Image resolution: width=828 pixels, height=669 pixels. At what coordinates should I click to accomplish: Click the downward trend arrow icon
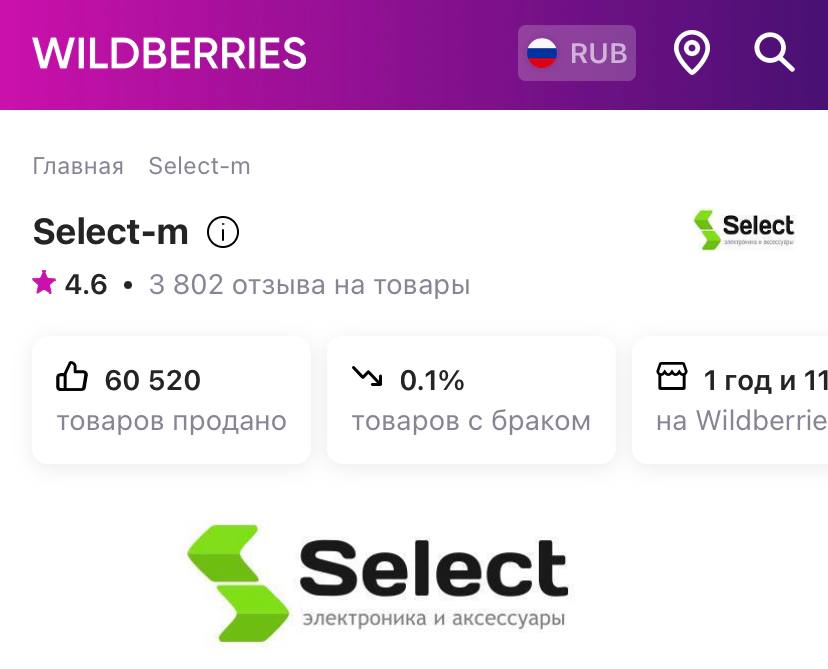pos(367,377)
